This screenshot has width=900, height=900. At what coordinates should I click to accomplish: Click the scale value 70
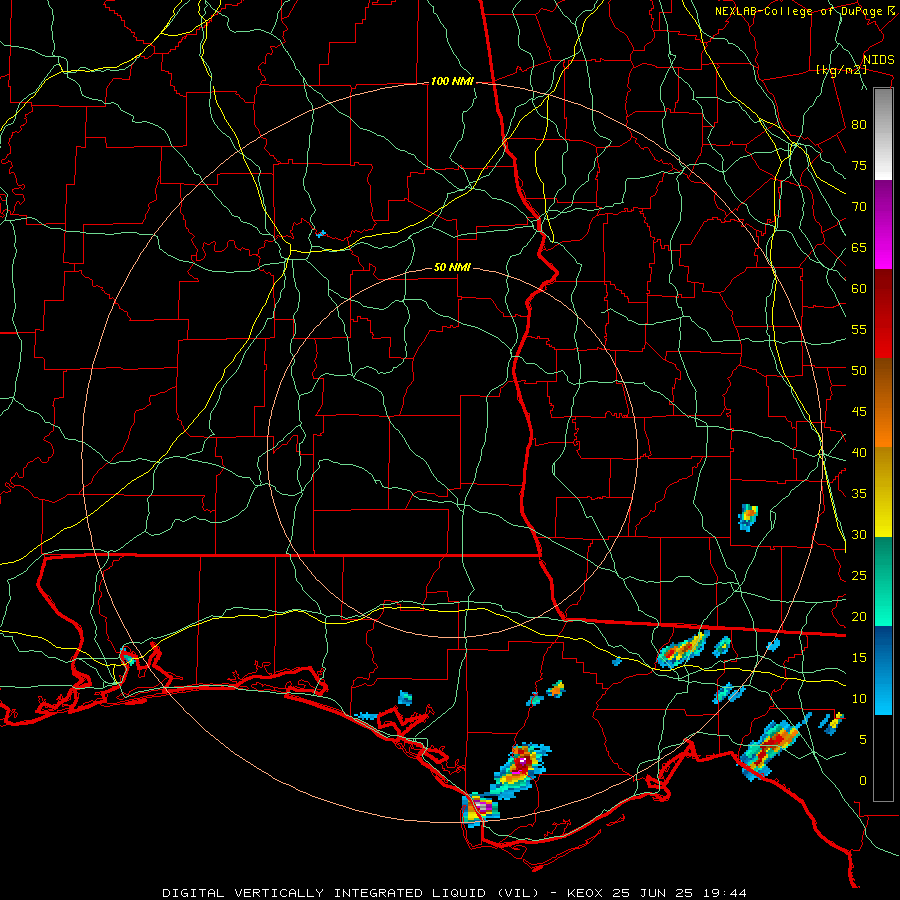(x=859, y=207)
